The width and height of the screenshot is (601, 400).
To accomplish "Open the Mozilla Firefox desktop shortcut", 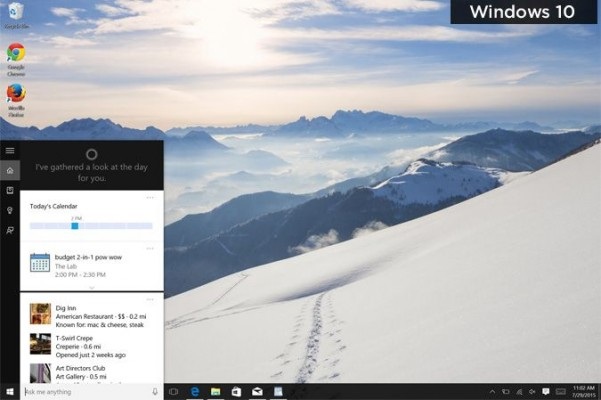I will (16, 100).
